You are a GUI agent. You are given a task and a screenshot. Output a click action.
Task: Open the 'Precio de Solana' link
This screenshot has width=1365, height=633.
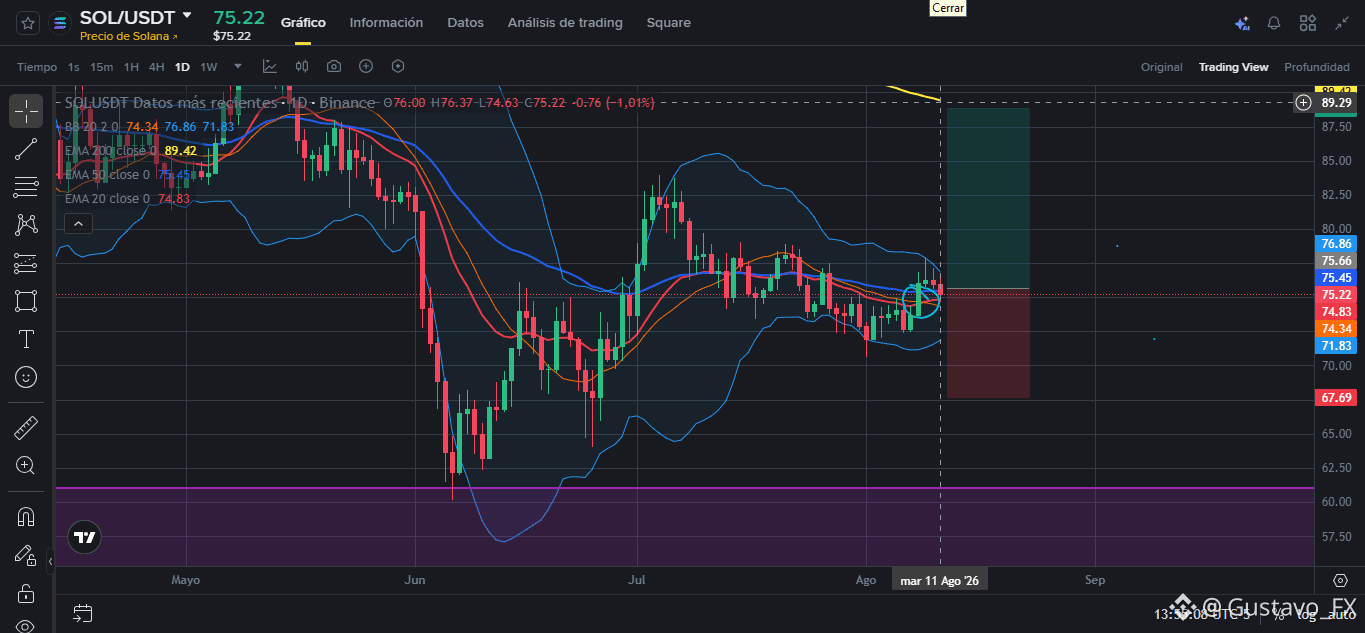coord(129,36)
